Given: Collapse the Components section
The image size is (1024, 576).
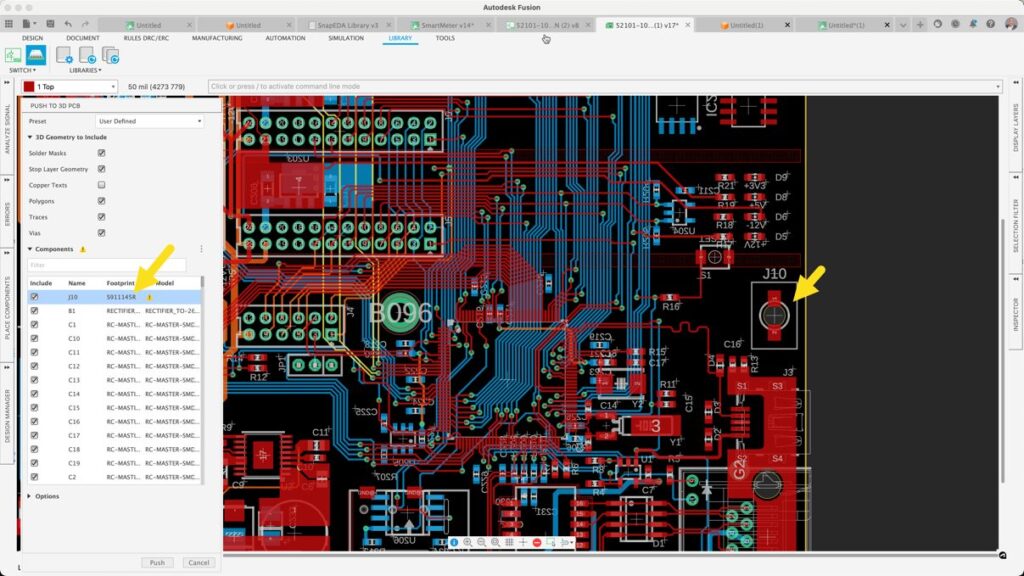Looking at the screenshot, I should tap(30, 249).
